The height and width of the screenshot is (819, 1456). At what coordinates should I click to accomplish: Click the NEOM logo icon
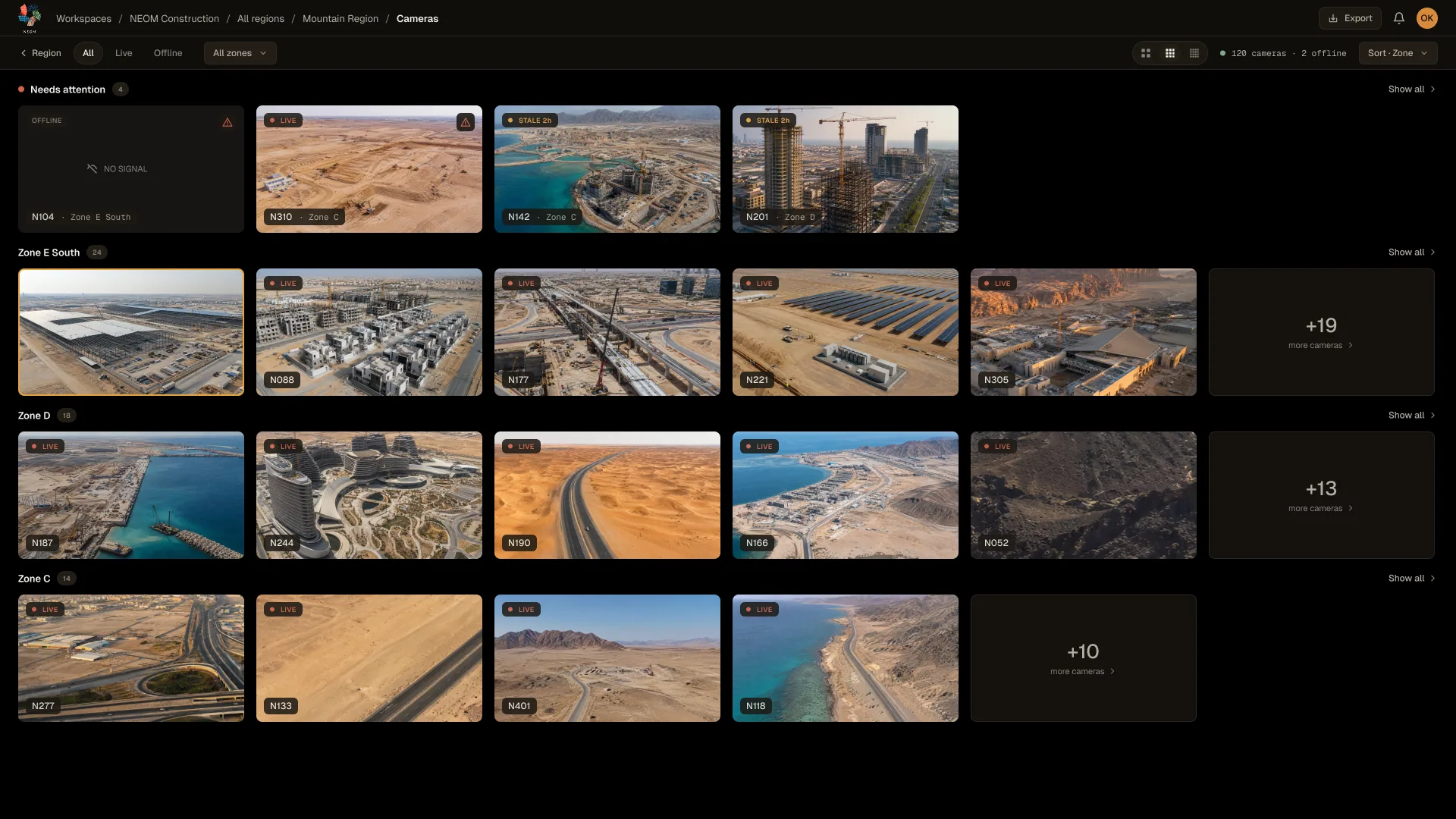click(30, 18)
